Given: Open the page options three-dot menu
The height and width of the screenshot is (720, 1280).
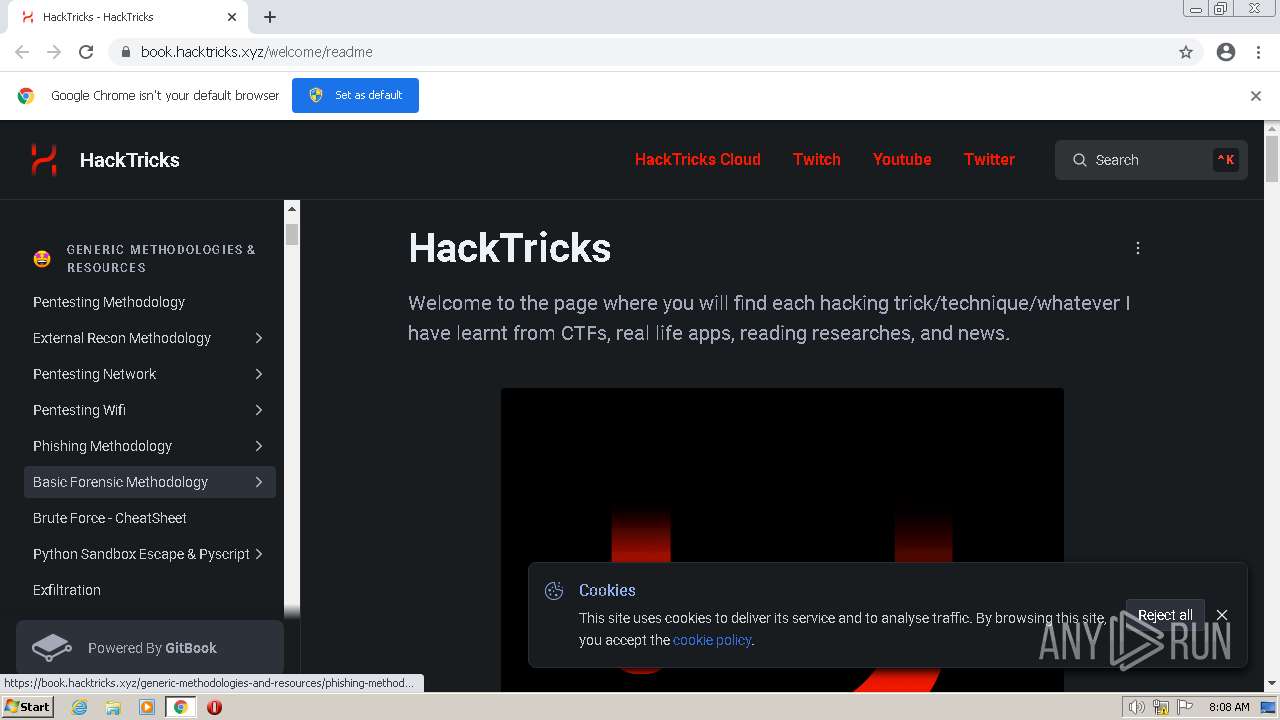Looking at the screenshot, I should (1138, 248).
